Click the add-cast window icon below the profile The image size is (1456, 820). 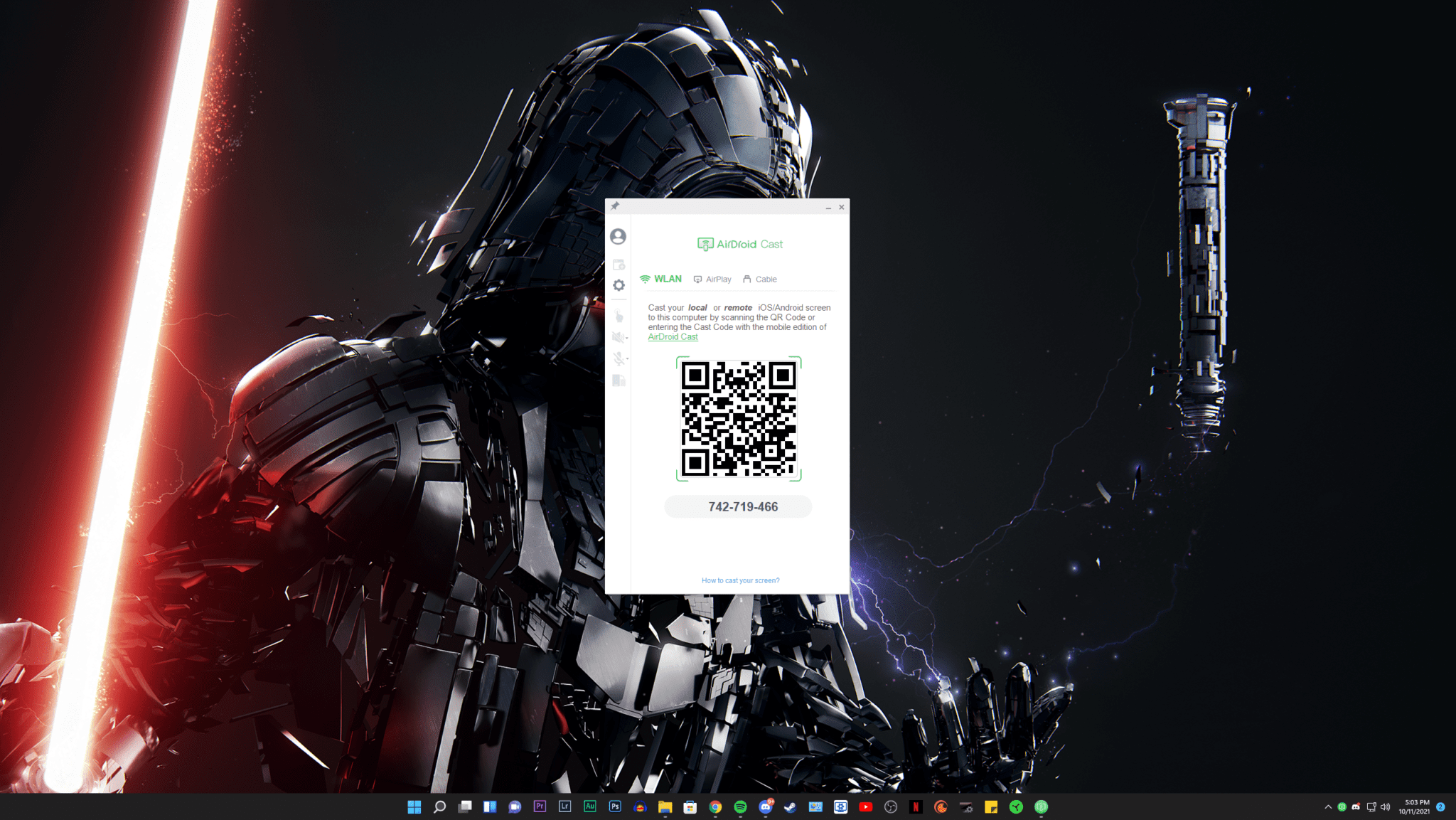coord(618,264)
